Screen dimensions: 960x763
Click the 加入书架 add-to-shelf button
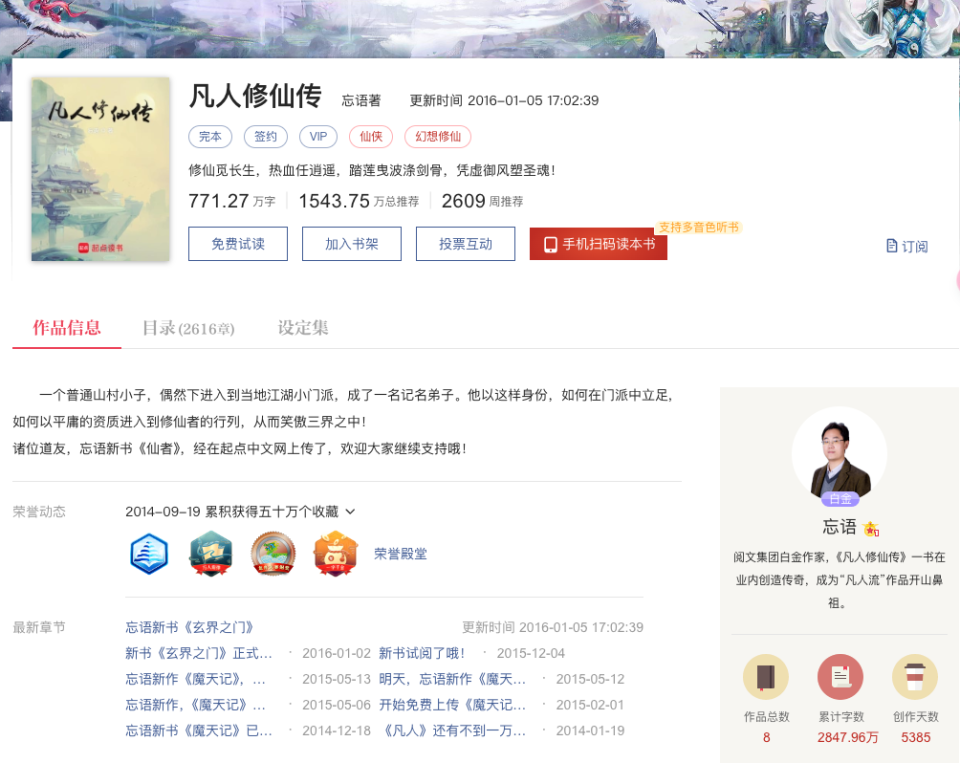[x=351, y=243]
